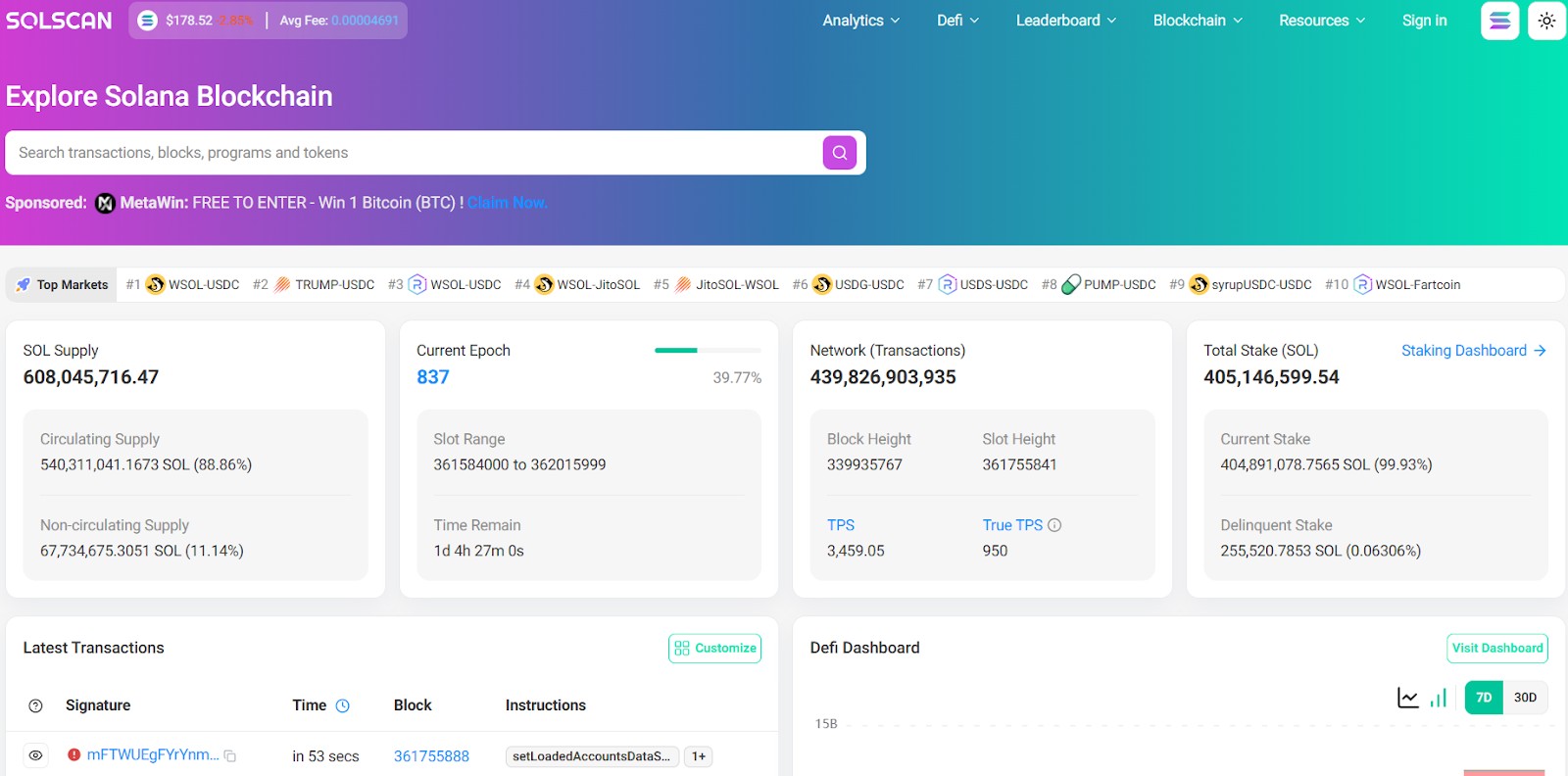Click the Top Markets rocket icon
Screen dimensions: 1568x776
click(x=24, y=285)
